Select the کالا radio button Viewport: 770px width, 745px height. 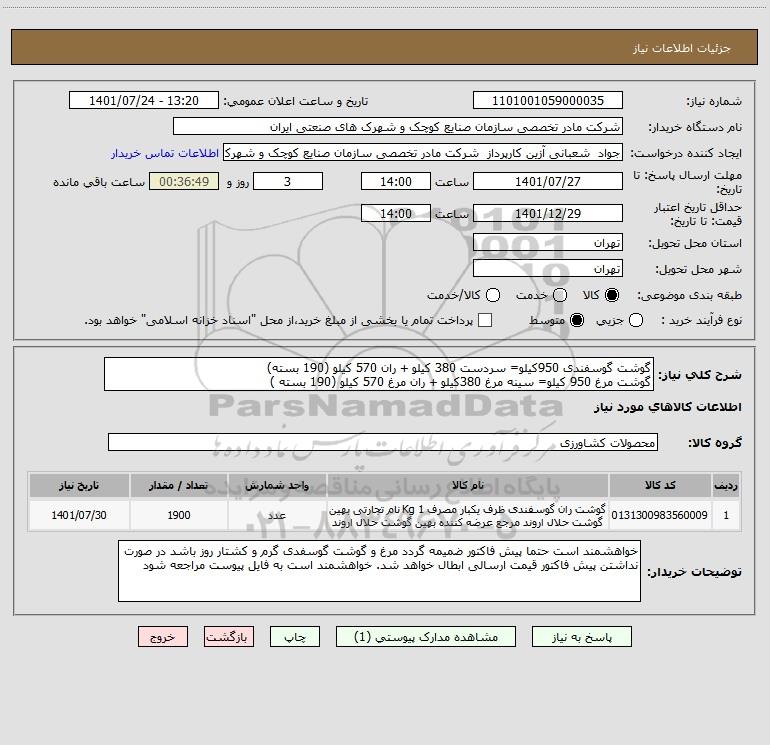612,295
